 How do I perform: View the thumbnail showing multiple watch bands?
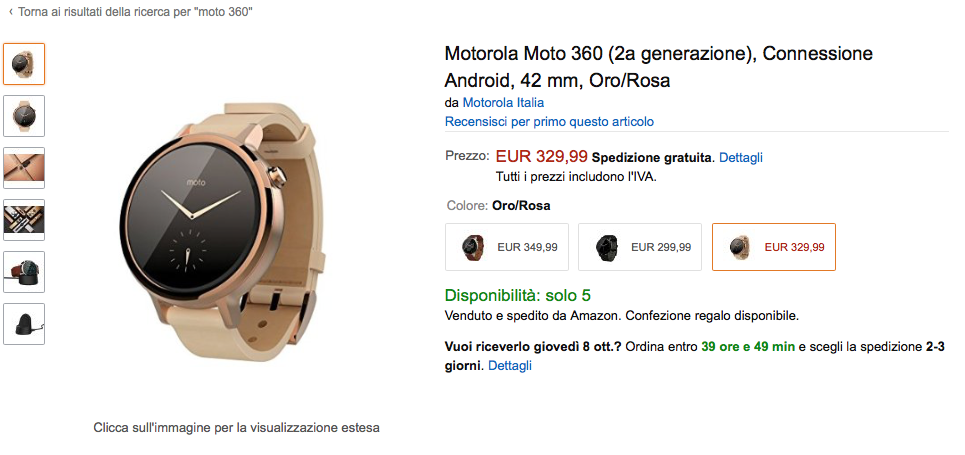click(24, 220)
